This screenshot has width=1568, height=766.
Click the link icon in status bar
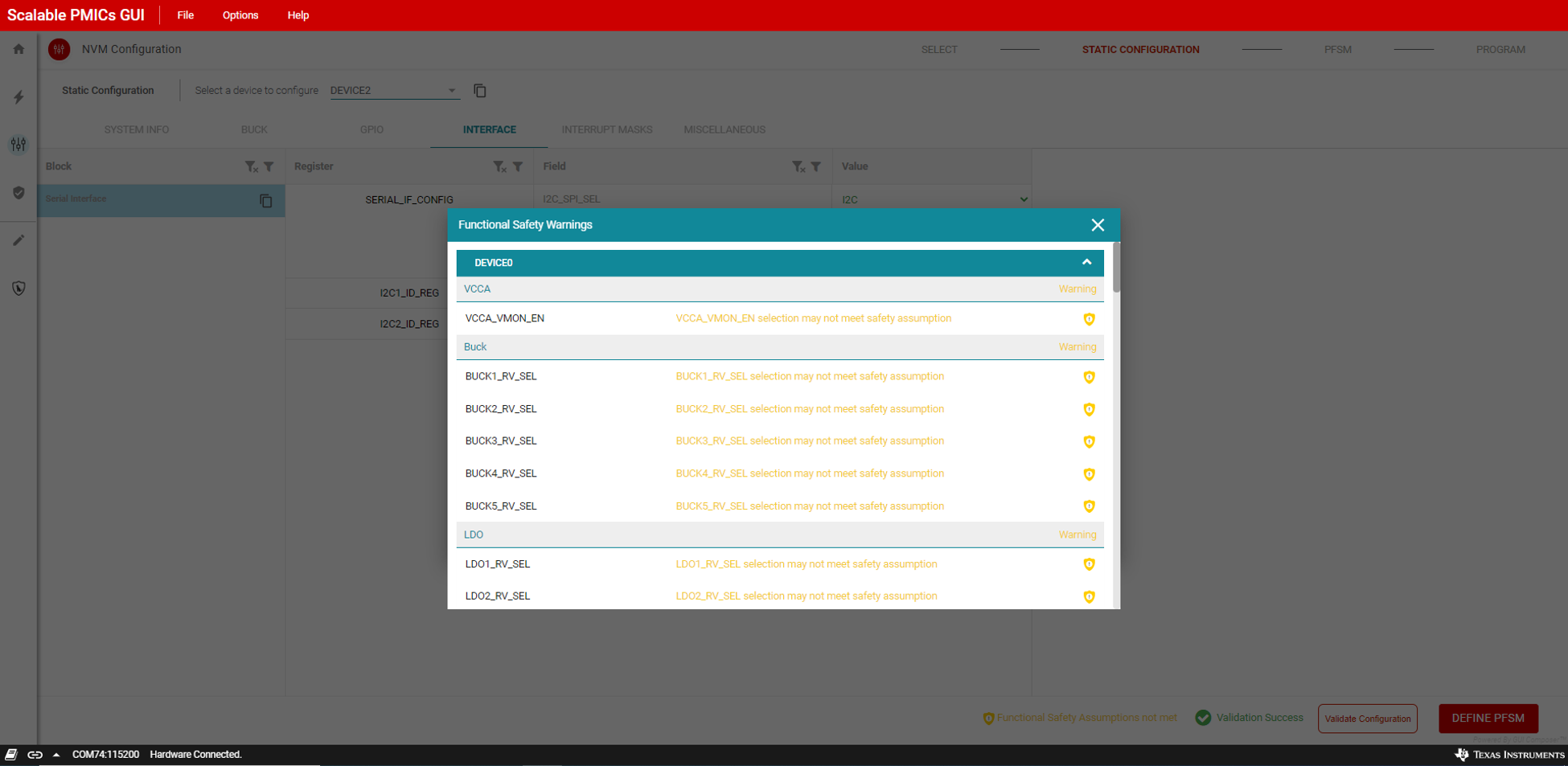pos(35,755)
